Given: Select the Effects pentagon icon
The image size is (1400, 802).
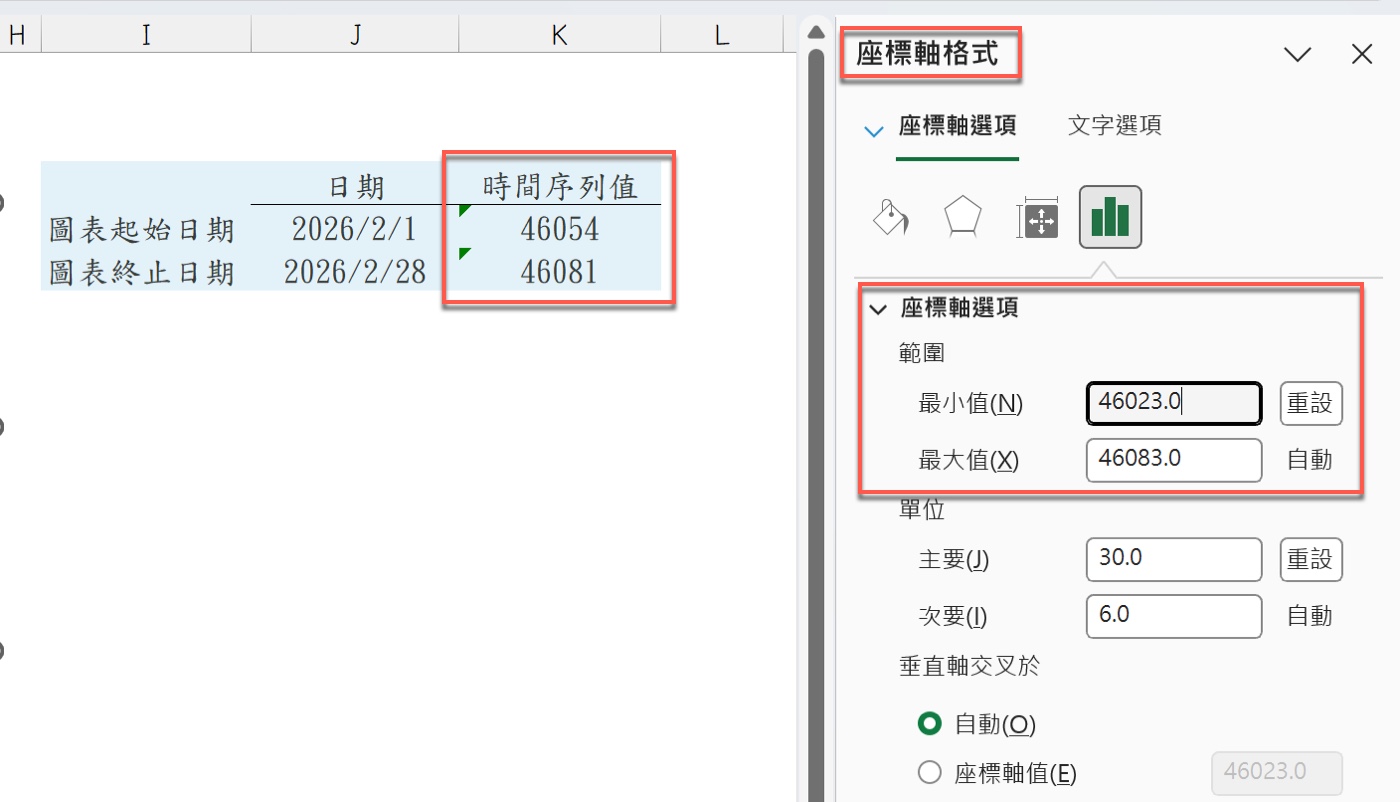Looking at the screenshot, I should (x=963, y=217).
